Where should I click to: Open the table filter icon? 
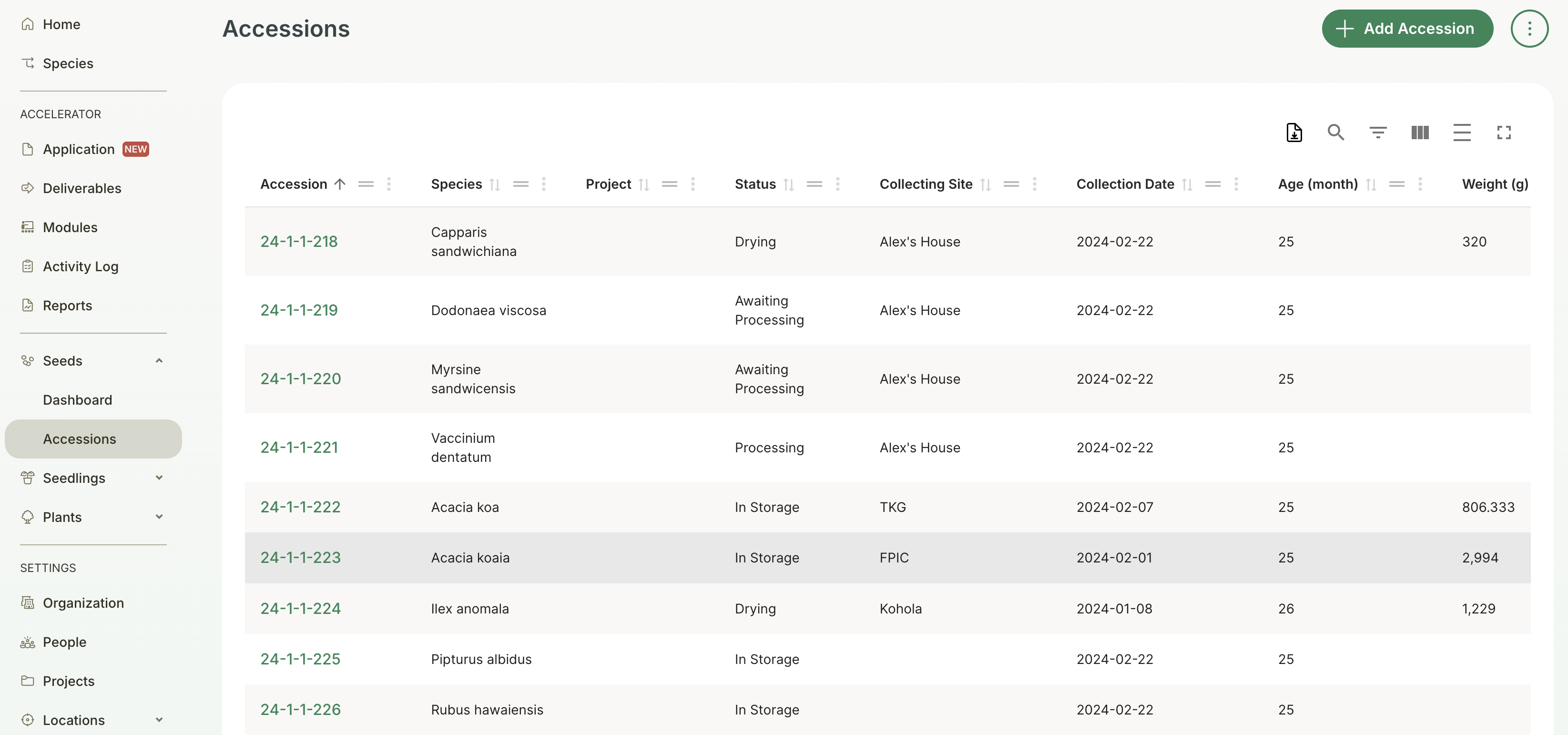[1377, 132]
